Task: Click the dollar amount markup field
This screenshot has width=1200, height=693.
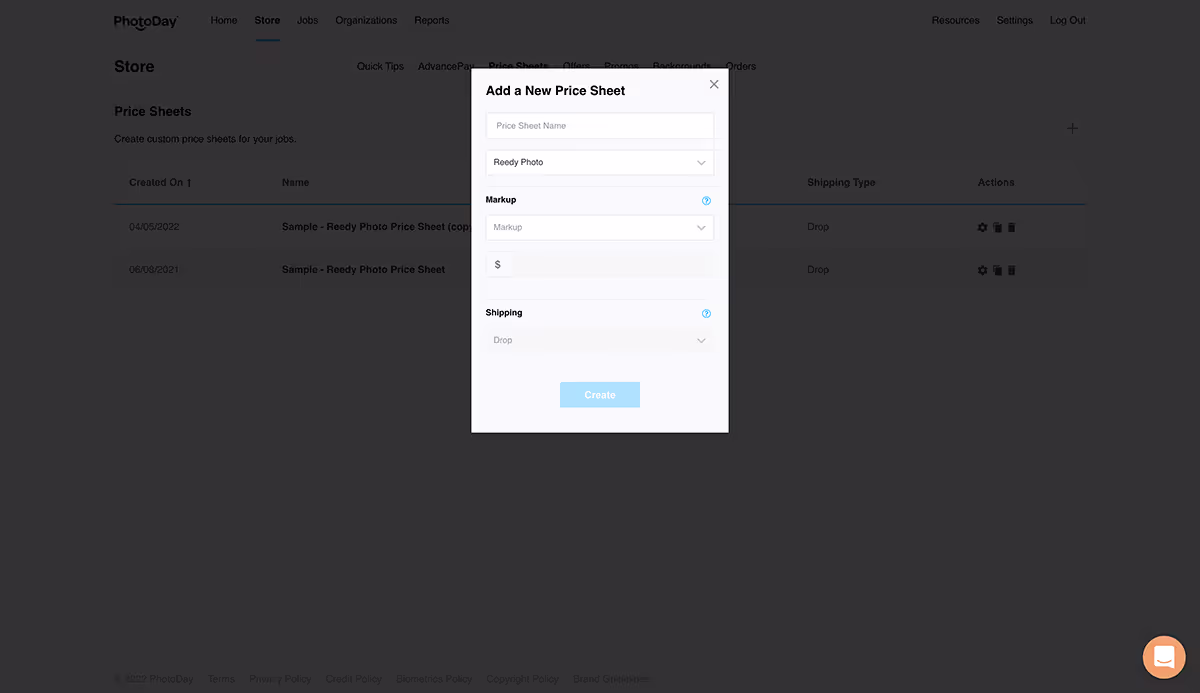Action: [x=612, y=265]
